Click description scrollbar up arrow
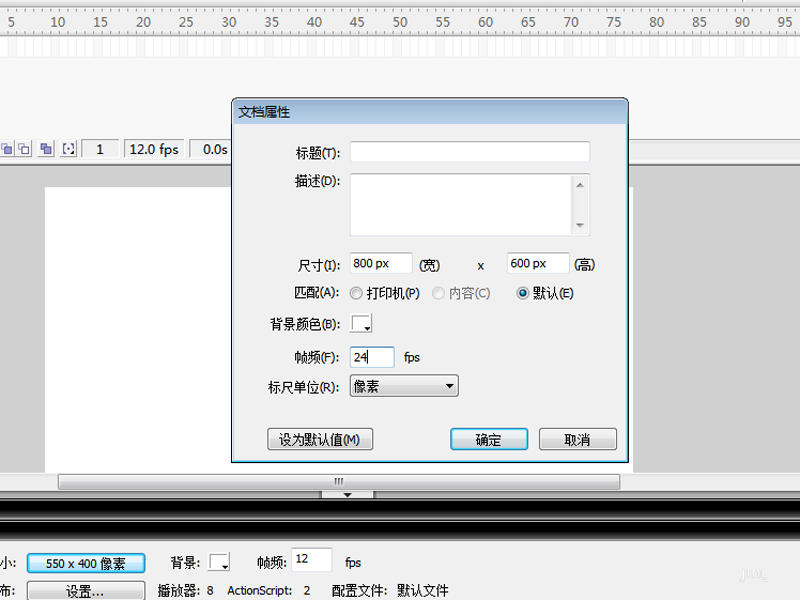 pyautogui.click(x=580, y=185)
